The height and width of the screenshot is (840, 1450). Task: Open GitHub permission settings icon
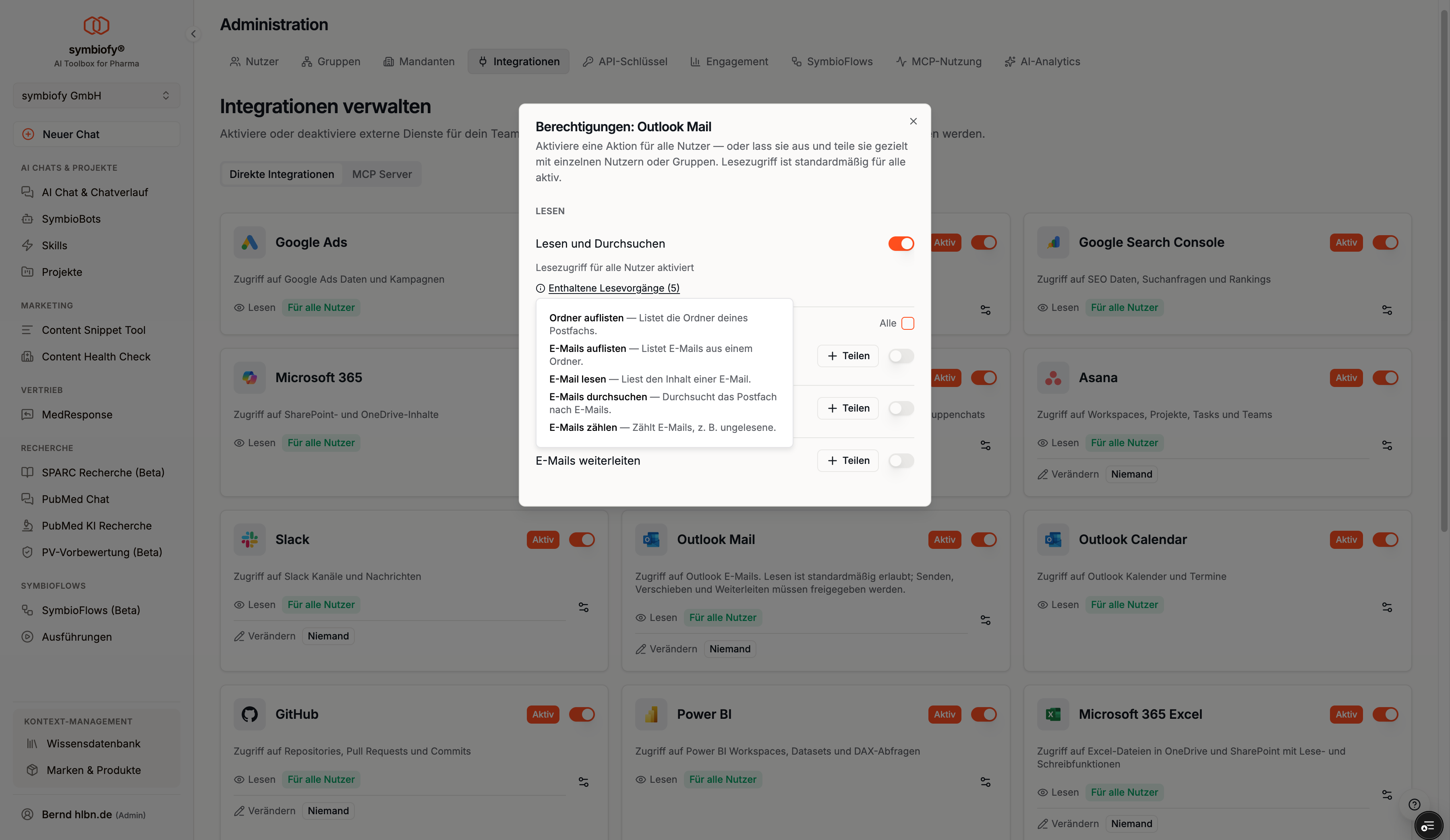(x=584, y=782)
